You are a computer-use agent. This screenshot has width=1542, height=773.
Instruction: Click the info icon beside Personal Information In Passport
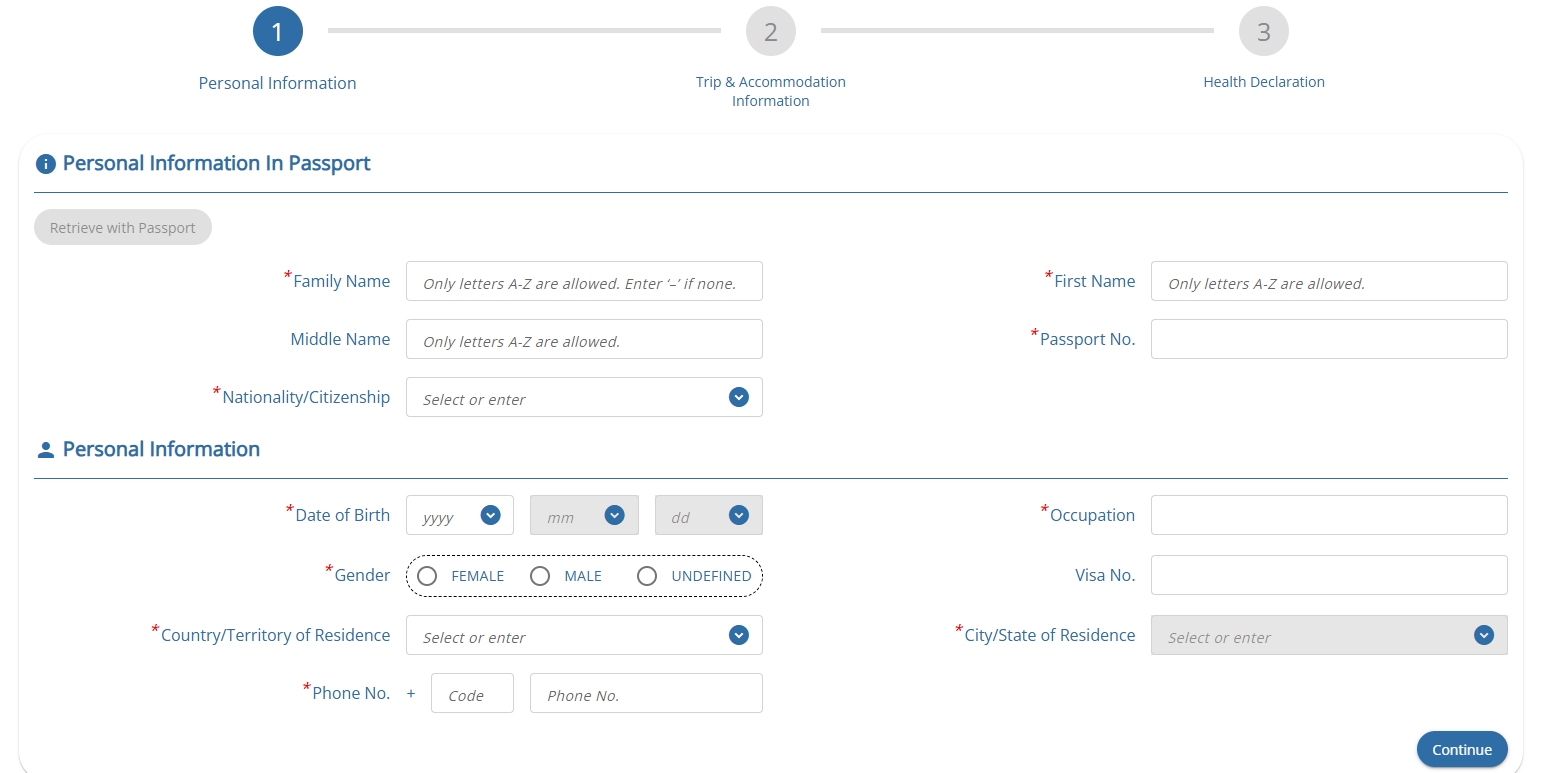45,164
